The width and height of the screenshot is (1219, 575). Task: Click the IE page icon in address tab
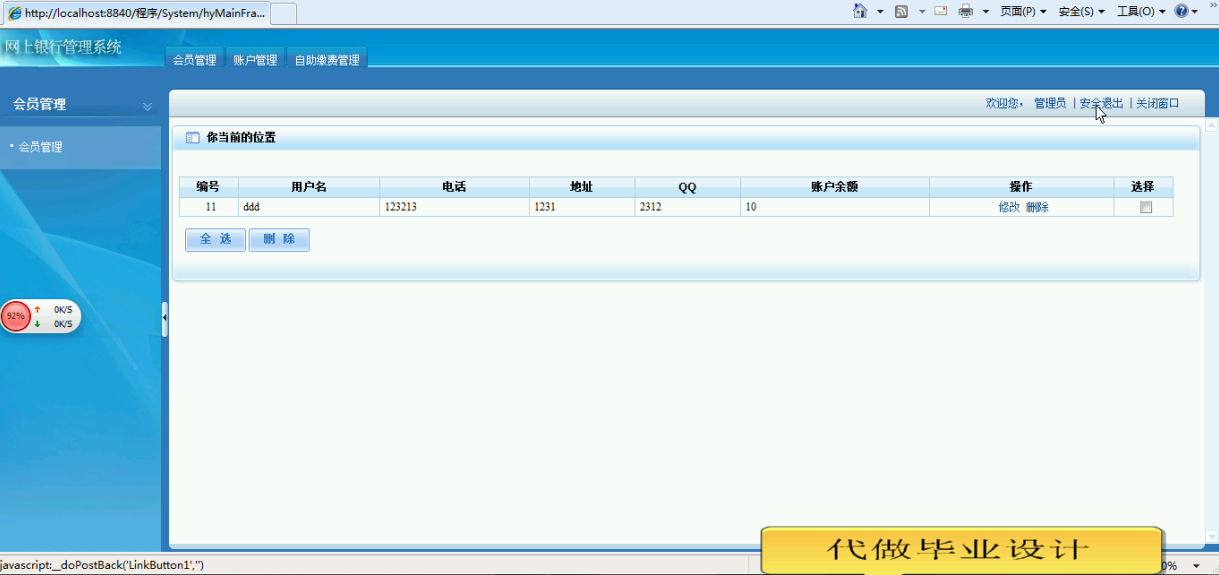click(x=15, y=13)
